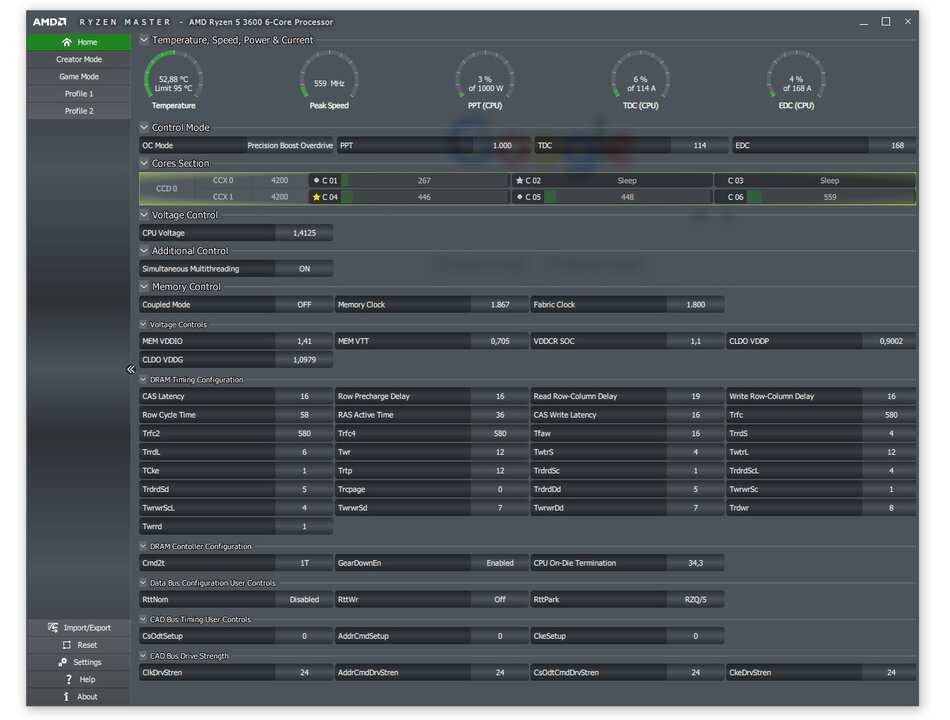
Task: Open the RttNom Disabled dropdown
Action: pos(304,599)
